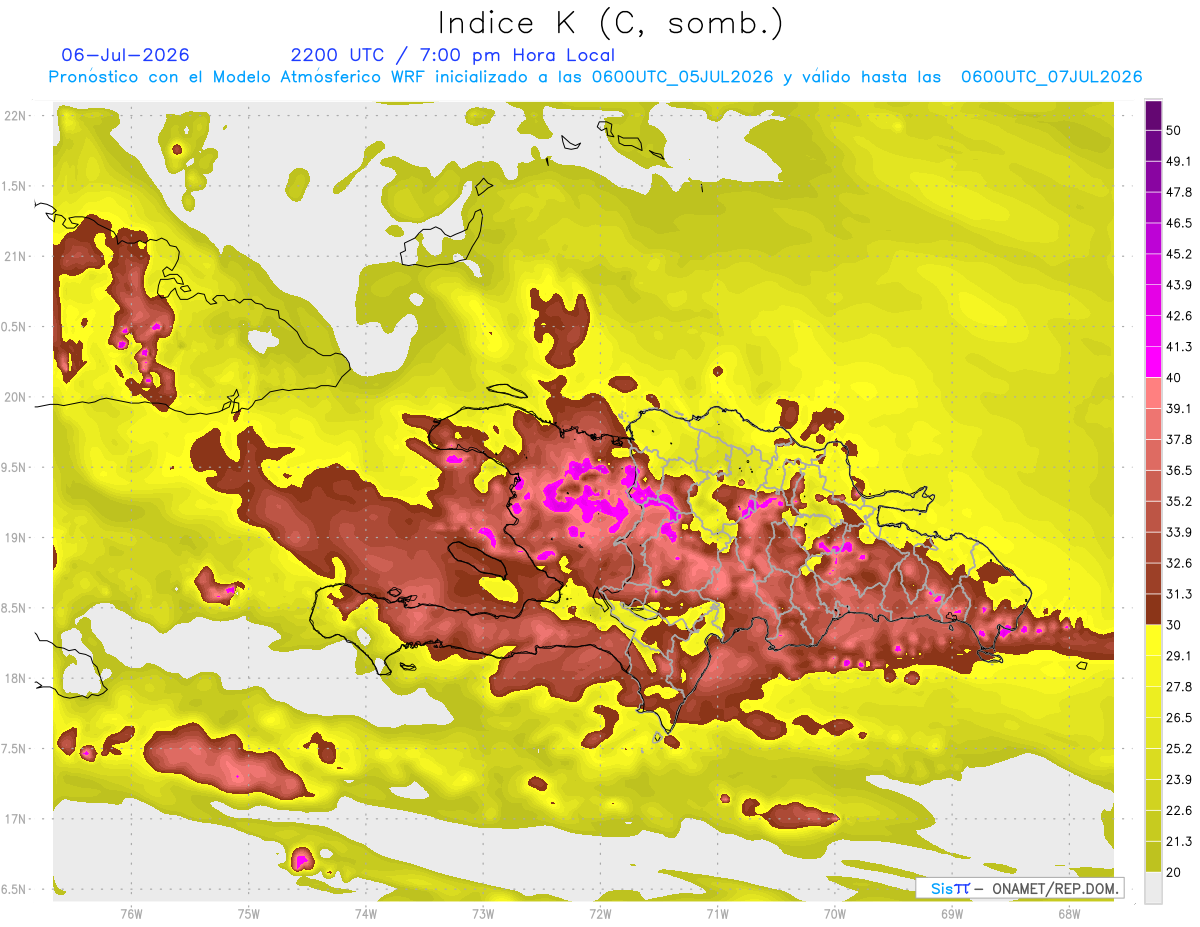Click the colorbar value "47.8"
The width and height of the screenshot is (1200, 927).
pos(1180,192)
